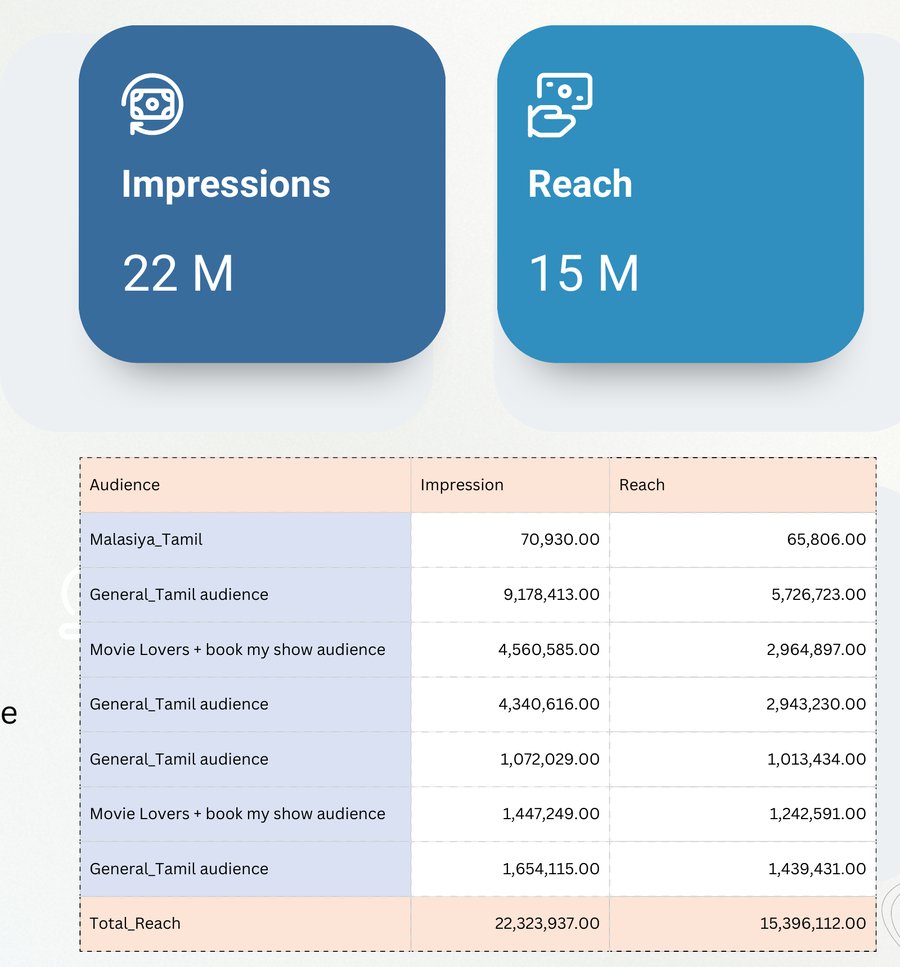Select the Impressions card title
Screen dimensions: 900x967
point(226,184)
